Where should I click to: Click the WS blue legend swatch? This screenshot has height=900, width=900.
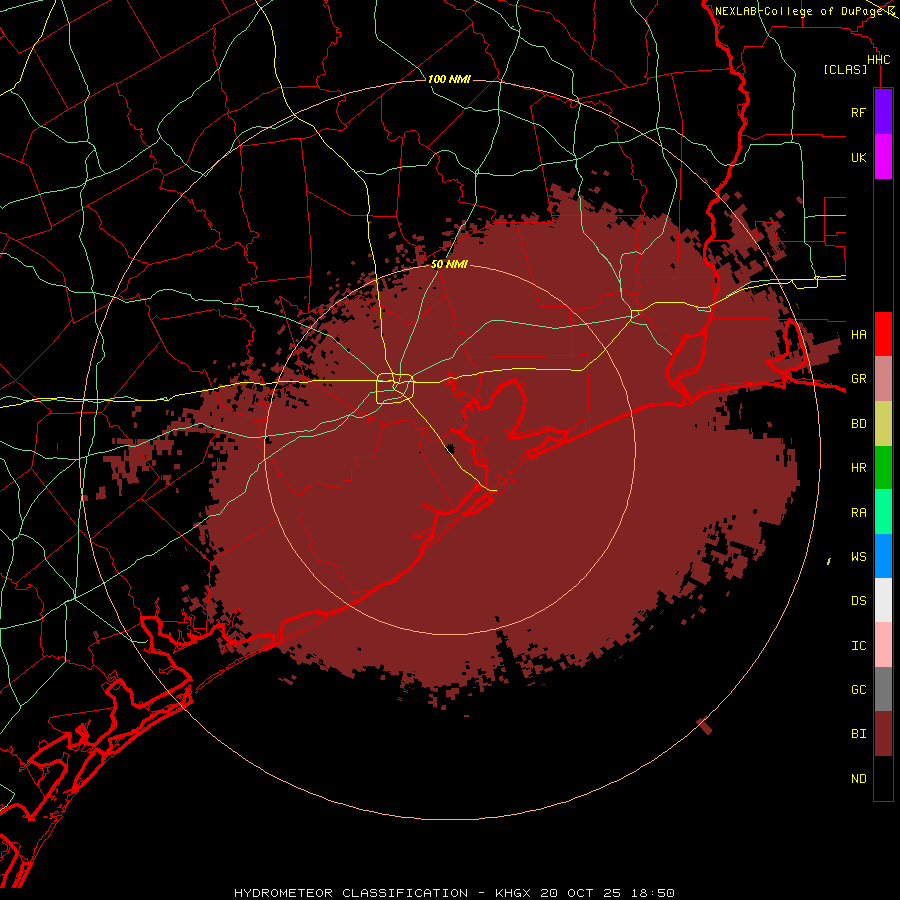883,556
